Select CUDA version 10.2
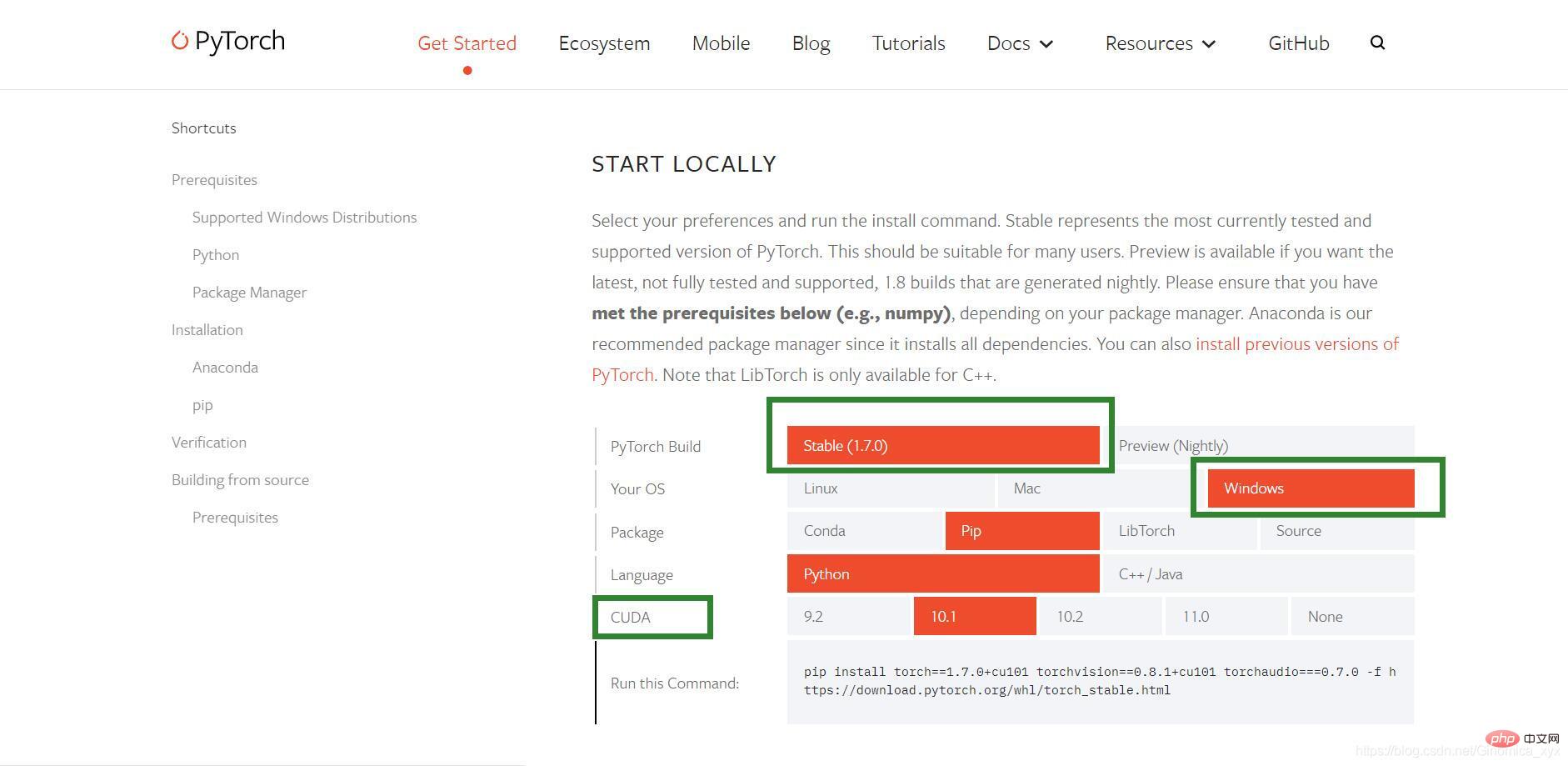Image resolution: width=1568 pixels, height=766 pixels. click(x=1100, y=617)
